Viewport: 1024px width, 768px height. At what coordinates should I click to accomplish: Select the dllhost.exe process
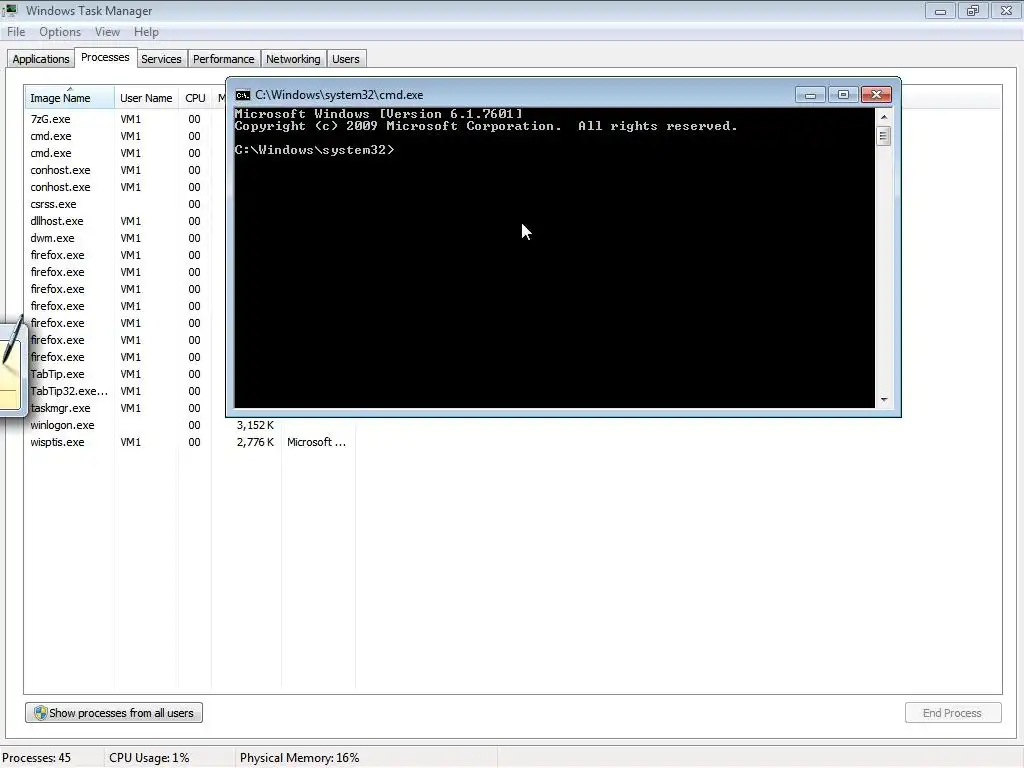point(57,221)
